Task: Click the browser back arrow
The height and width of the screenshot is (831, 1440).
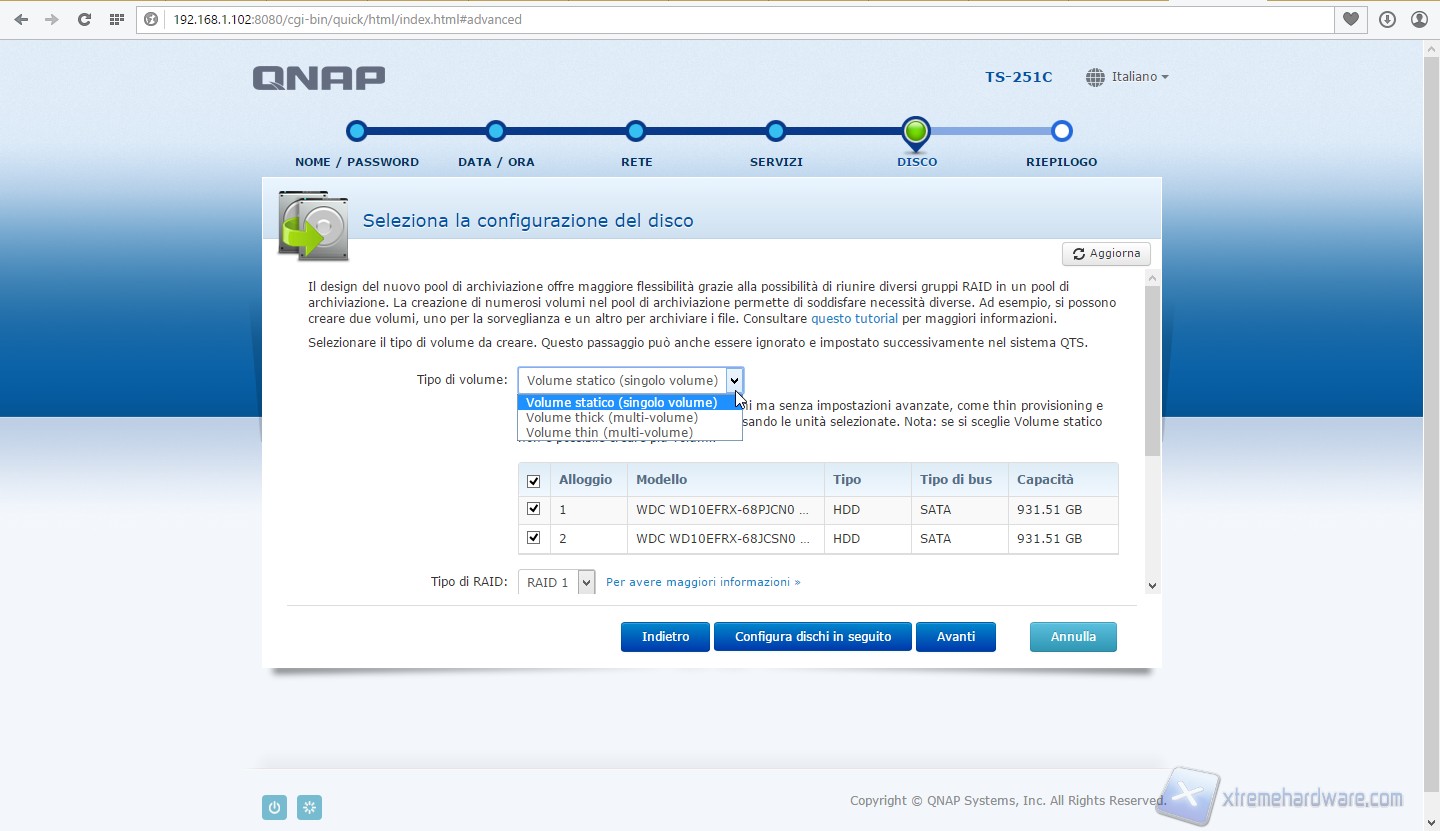Action: click(x=21, y=19)
